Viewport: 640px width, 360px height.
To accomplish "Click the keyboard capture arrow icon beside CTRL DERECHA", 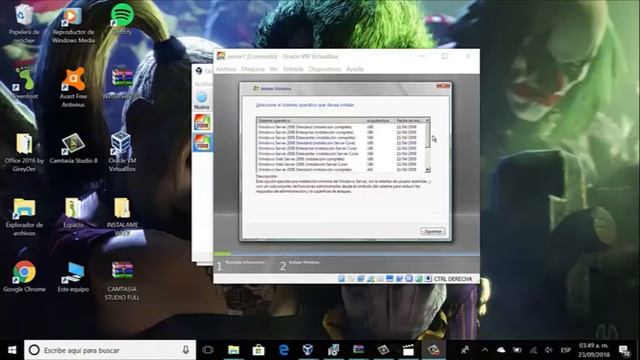I will [x=428, y=279].
